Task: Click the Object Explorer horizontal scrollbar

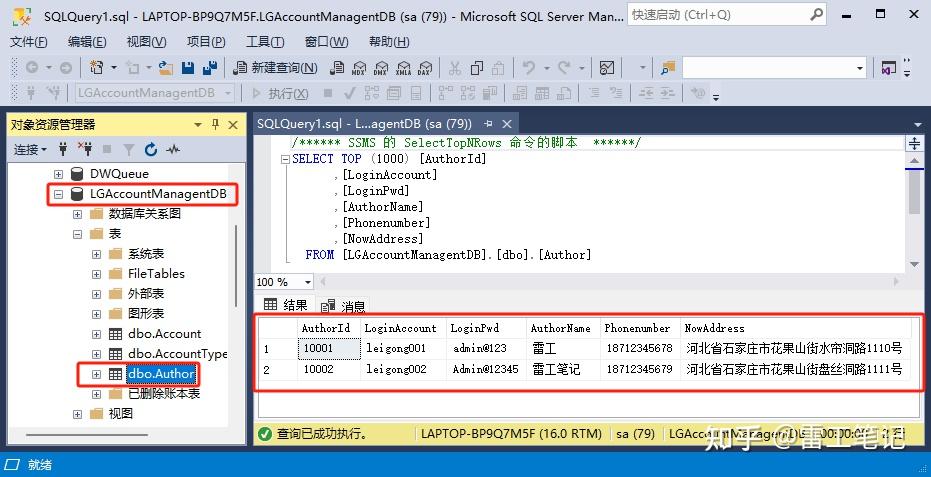Action: [87, 434]
